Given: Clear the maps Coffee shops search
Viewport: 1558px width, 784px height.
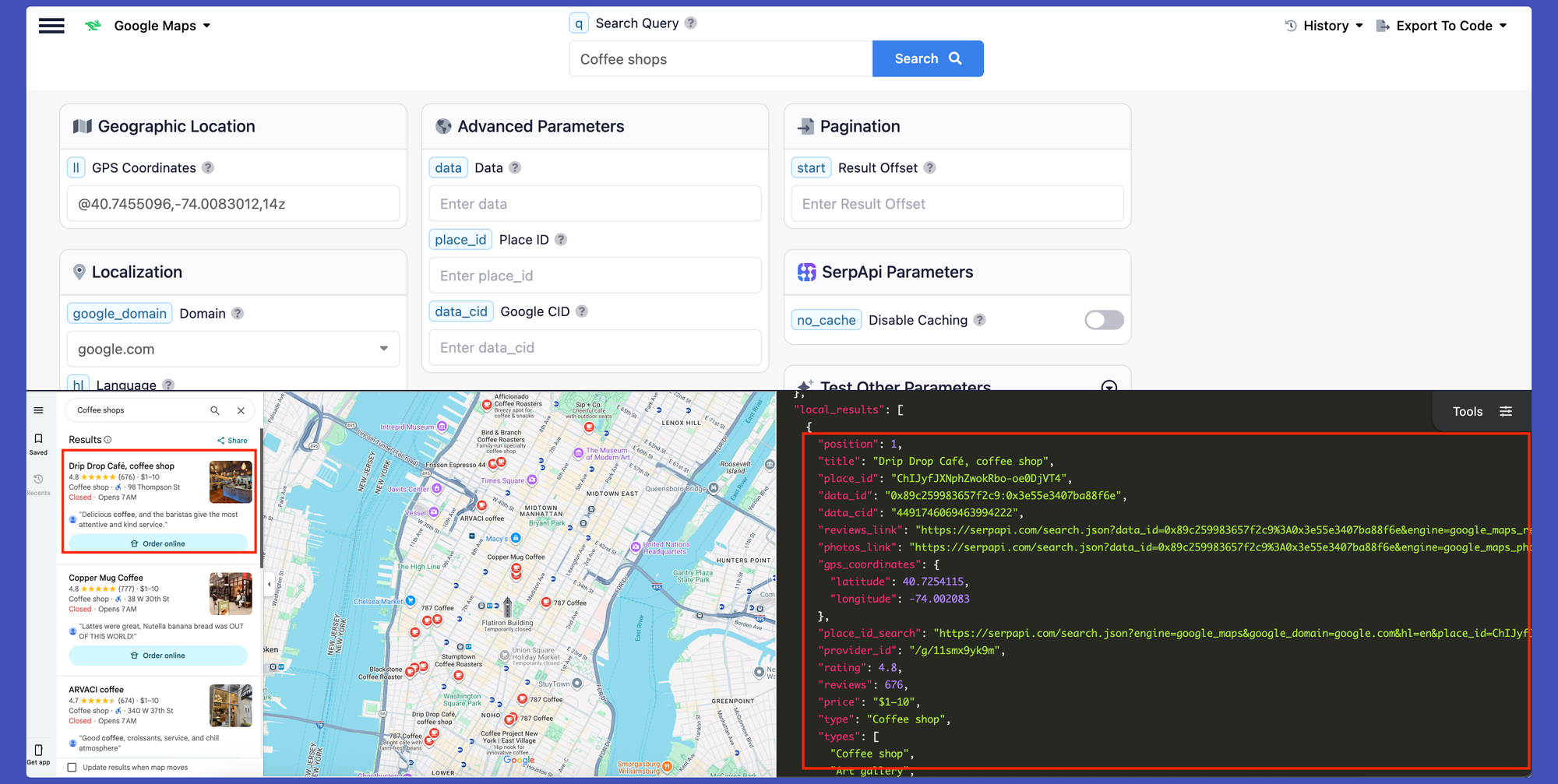Looking at the screenshot, I should tap(241, 410).
